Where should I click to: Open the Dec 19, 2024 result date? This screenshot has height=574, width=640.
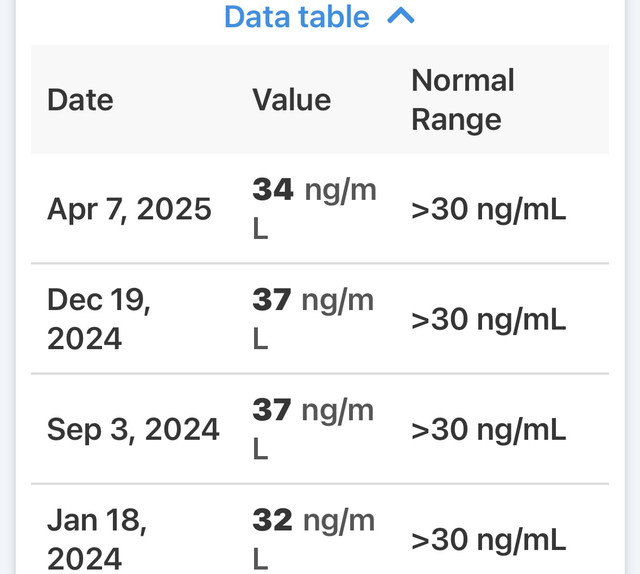pyautogui.click(x=99, y=319)
